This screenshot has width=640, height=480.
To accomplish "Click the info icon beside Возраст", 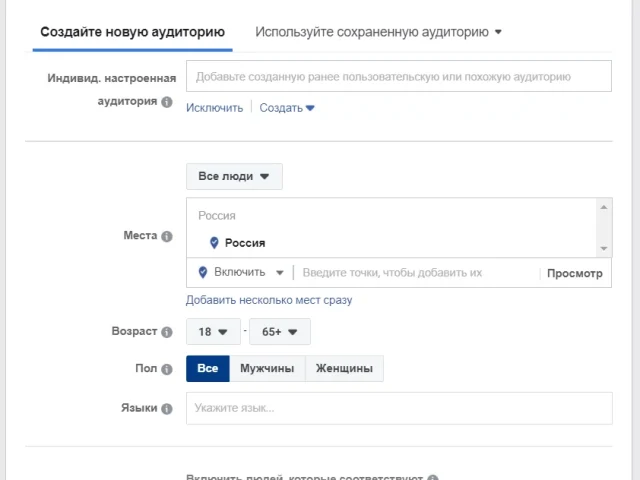I will pos(167,332).
